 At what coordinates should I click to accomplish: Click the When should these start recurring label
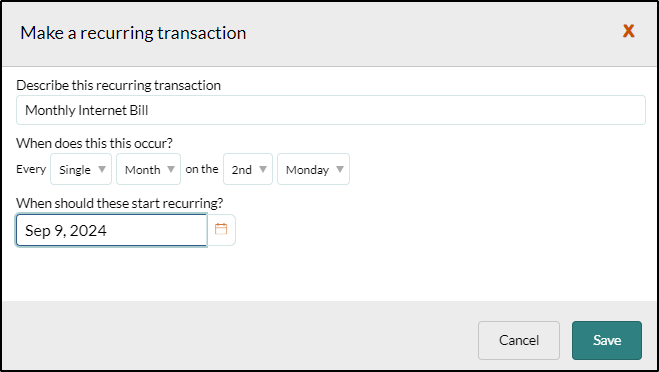click(120, 203)
